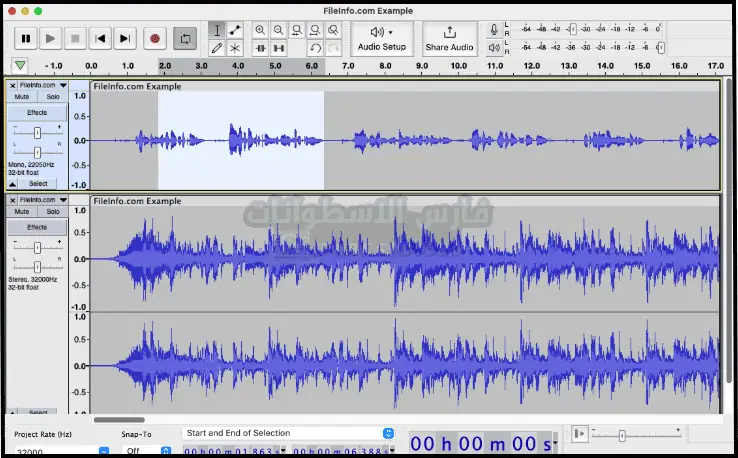This screenshot has width=738, height=458.
Task: Adjust the mono track gain slider
Action: pyautogui.click(x=37, y=132)
